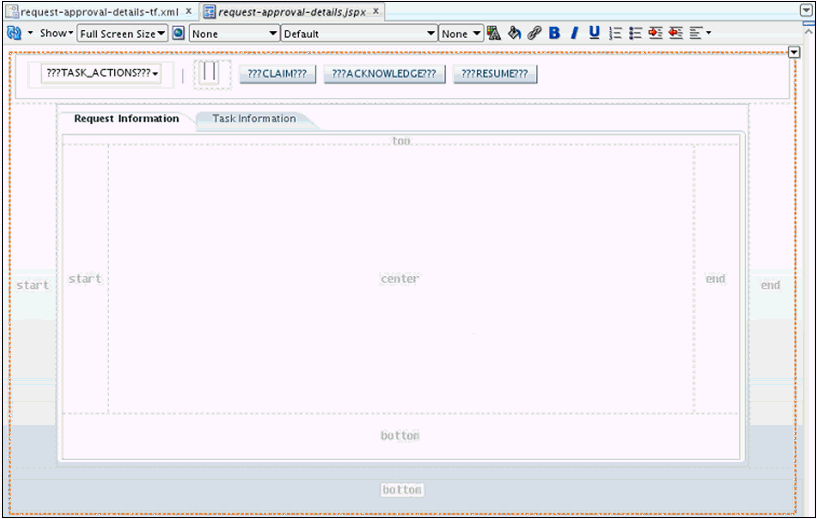Open the design canvas corner dropdown arrow
This screenshot has height=519, width=817.
(794, 53)
